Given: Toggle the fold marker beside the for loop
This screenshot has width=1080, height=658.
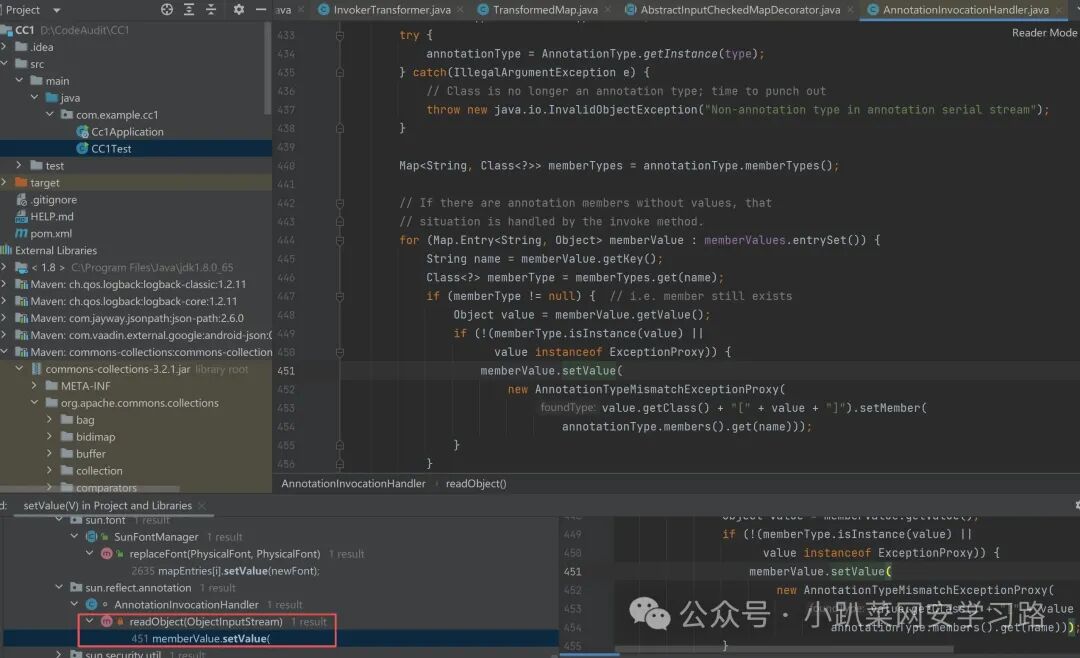Looking at the screenshot, I should pos(340,240).
